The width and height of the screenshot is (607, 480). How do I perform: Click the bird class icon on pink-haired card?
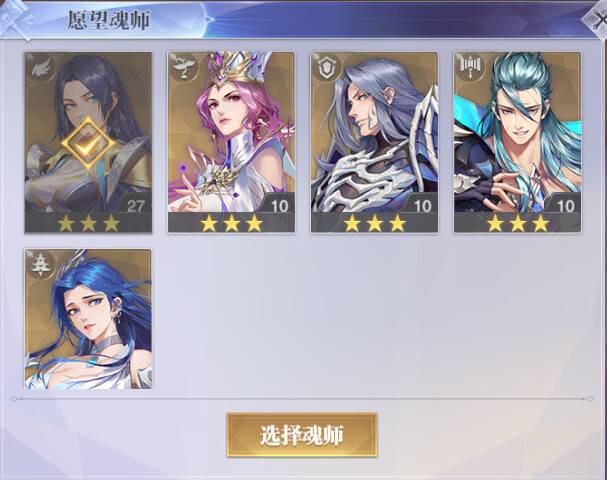tap(184, 68)
